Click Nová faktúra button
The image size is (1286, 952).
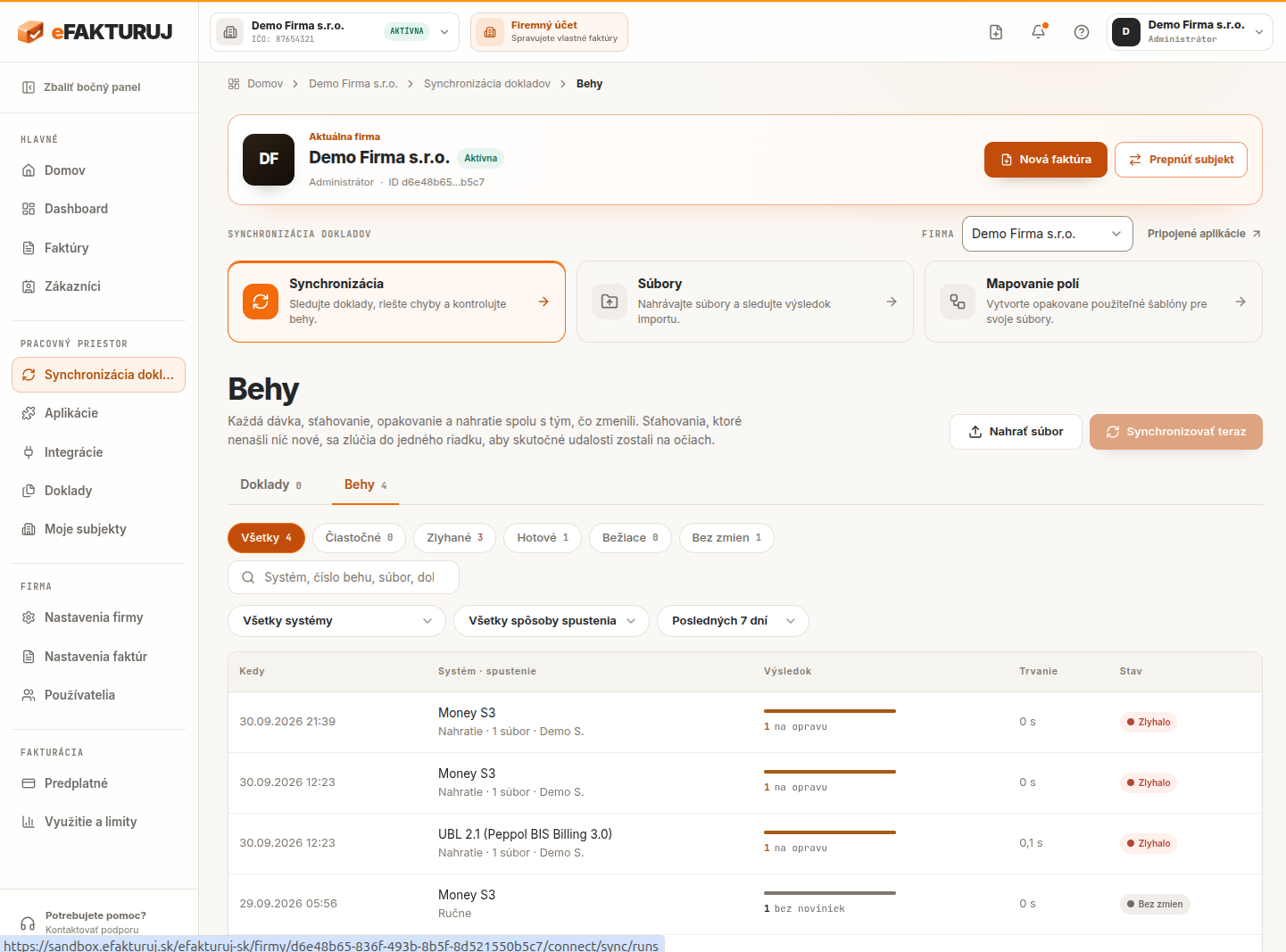[x=1046, y=160]
